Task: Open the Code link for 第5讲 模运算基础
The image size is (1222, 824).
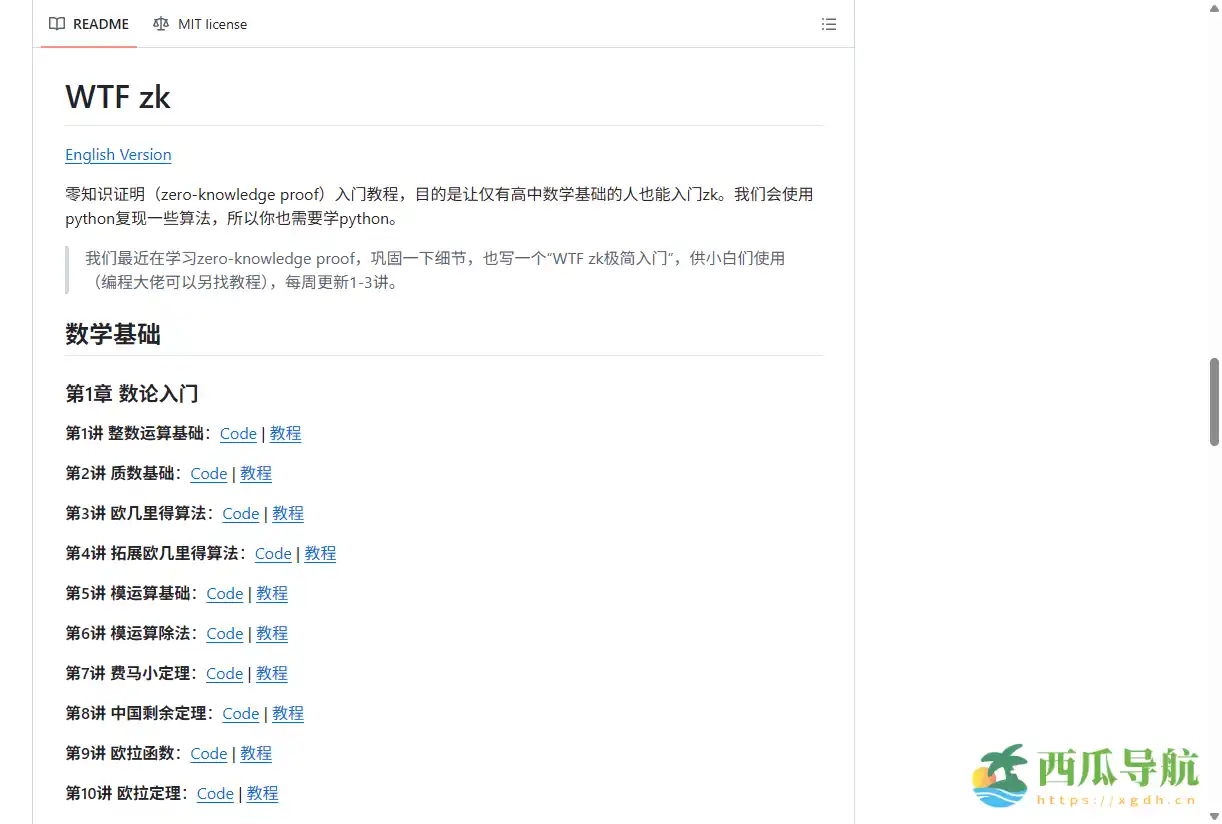Action: tap(224, 593)
